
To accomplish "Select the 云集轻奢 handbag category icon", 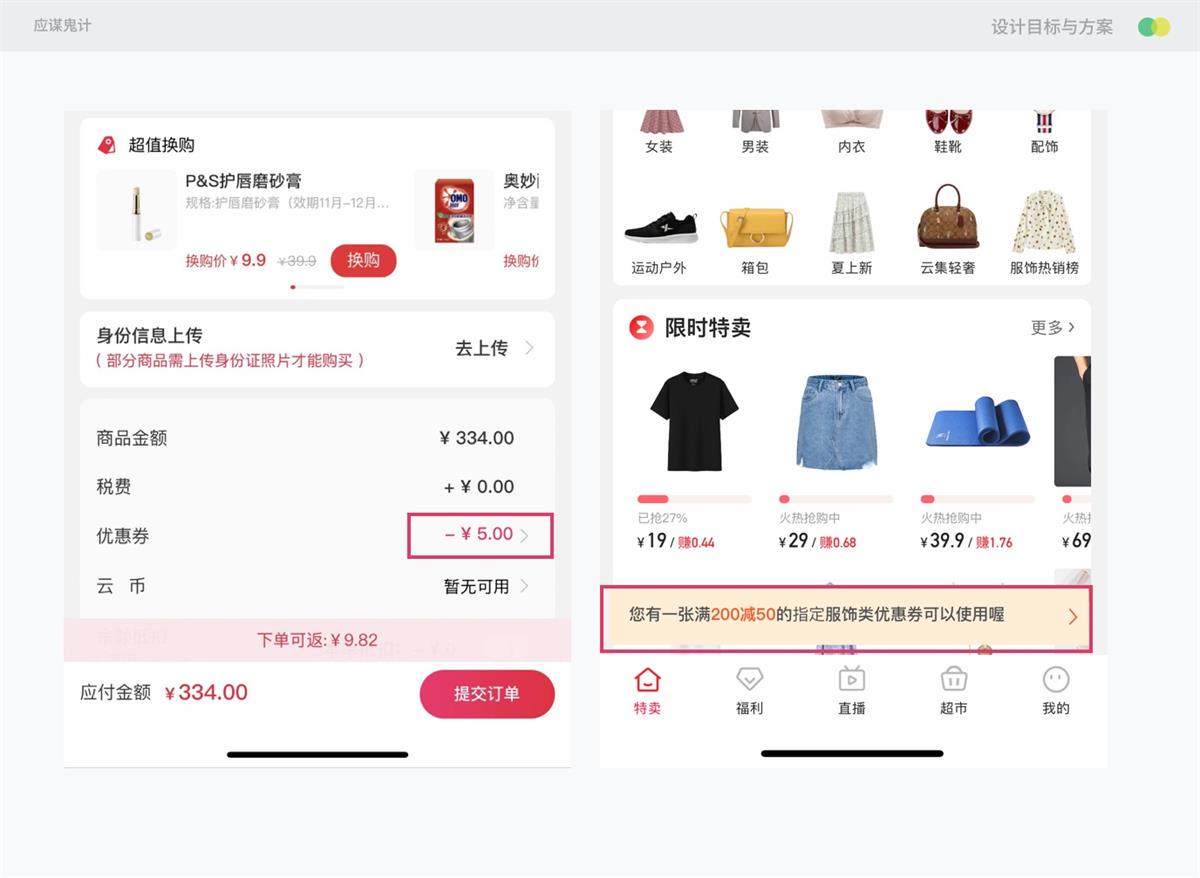I will tap(948, 216).
